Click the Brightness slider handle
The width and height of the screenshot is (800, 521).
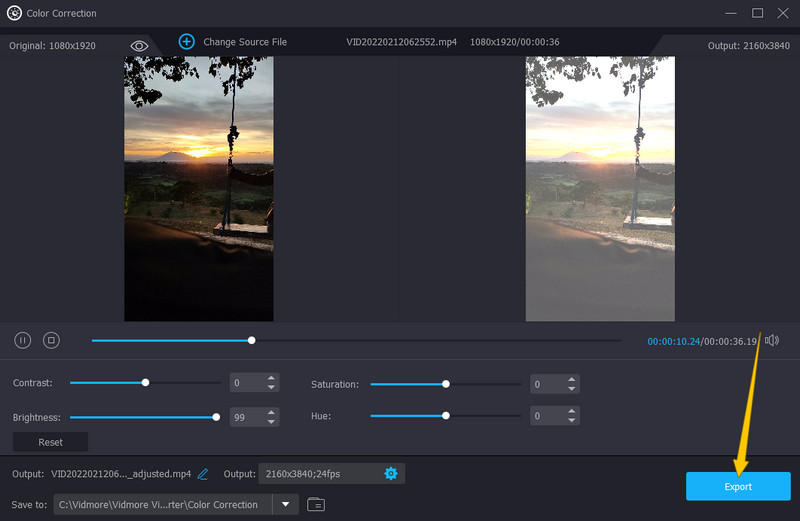pos(216,416)
